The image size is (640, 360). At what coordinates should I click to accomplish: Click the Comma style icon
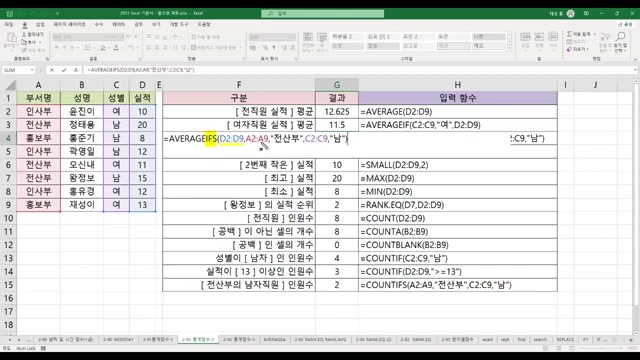(x=274, y=48)
